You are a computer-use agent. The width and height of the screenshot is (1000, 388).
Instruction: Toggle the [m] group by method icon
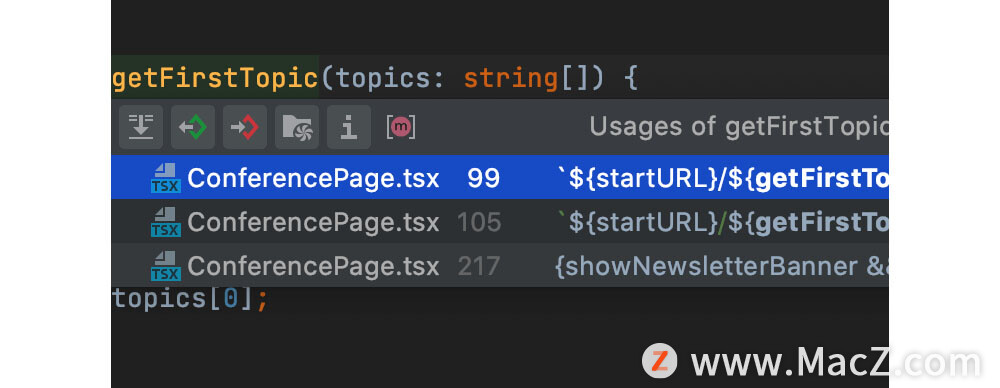pos(401,127)
